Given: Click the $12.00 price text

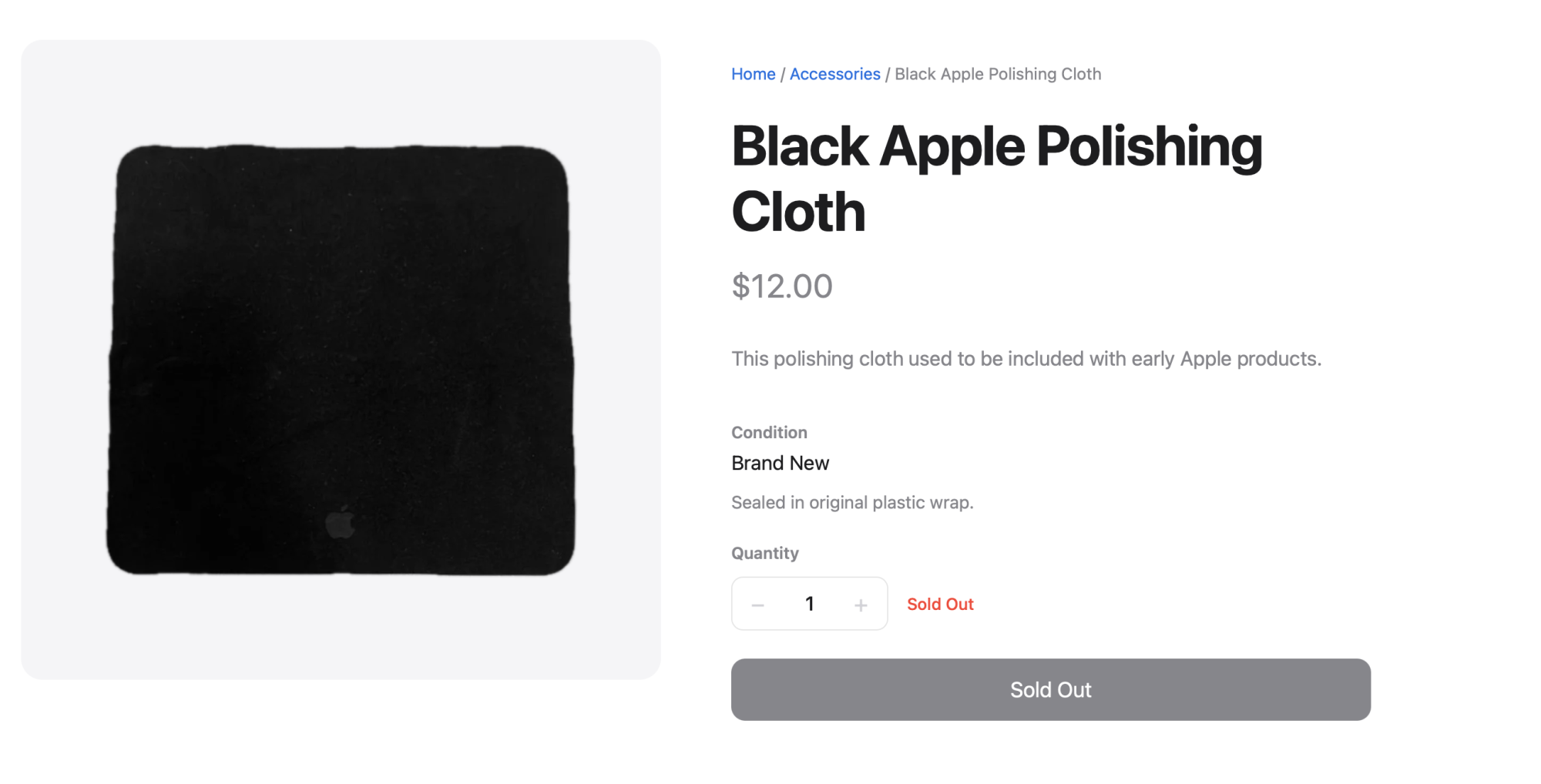Looking at the screenshot, I should pos(781,286).
